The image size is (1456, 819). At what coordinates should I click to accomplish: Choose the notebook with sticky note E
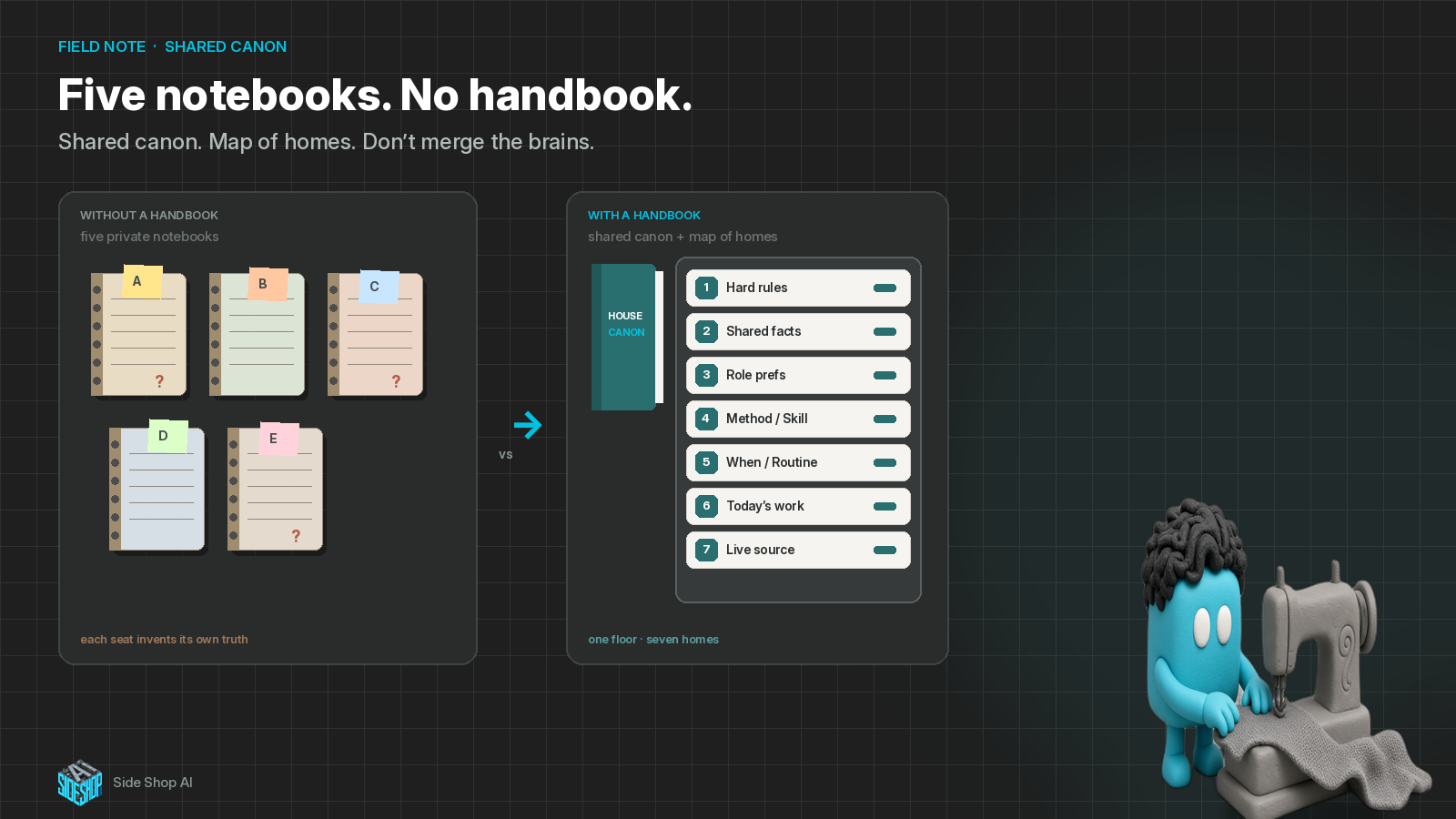[x=276, y=488]
